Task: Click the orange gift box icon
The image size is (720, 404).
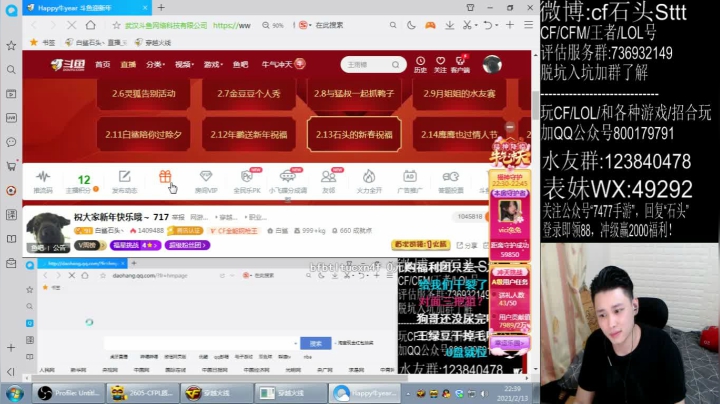Action: [x=165, y=177]
